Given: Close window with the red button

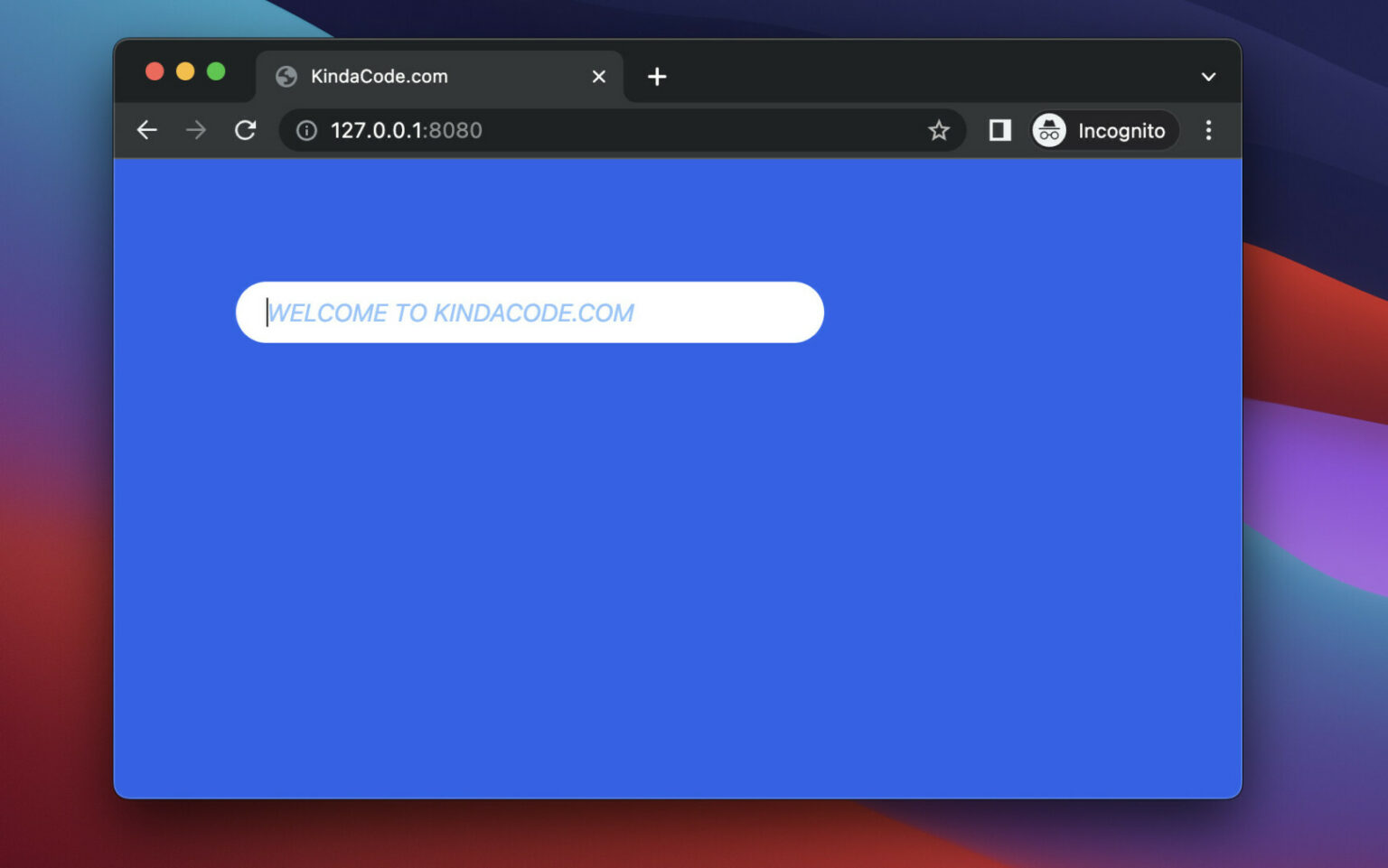Looking at the screenshot, I should [155, 71].
